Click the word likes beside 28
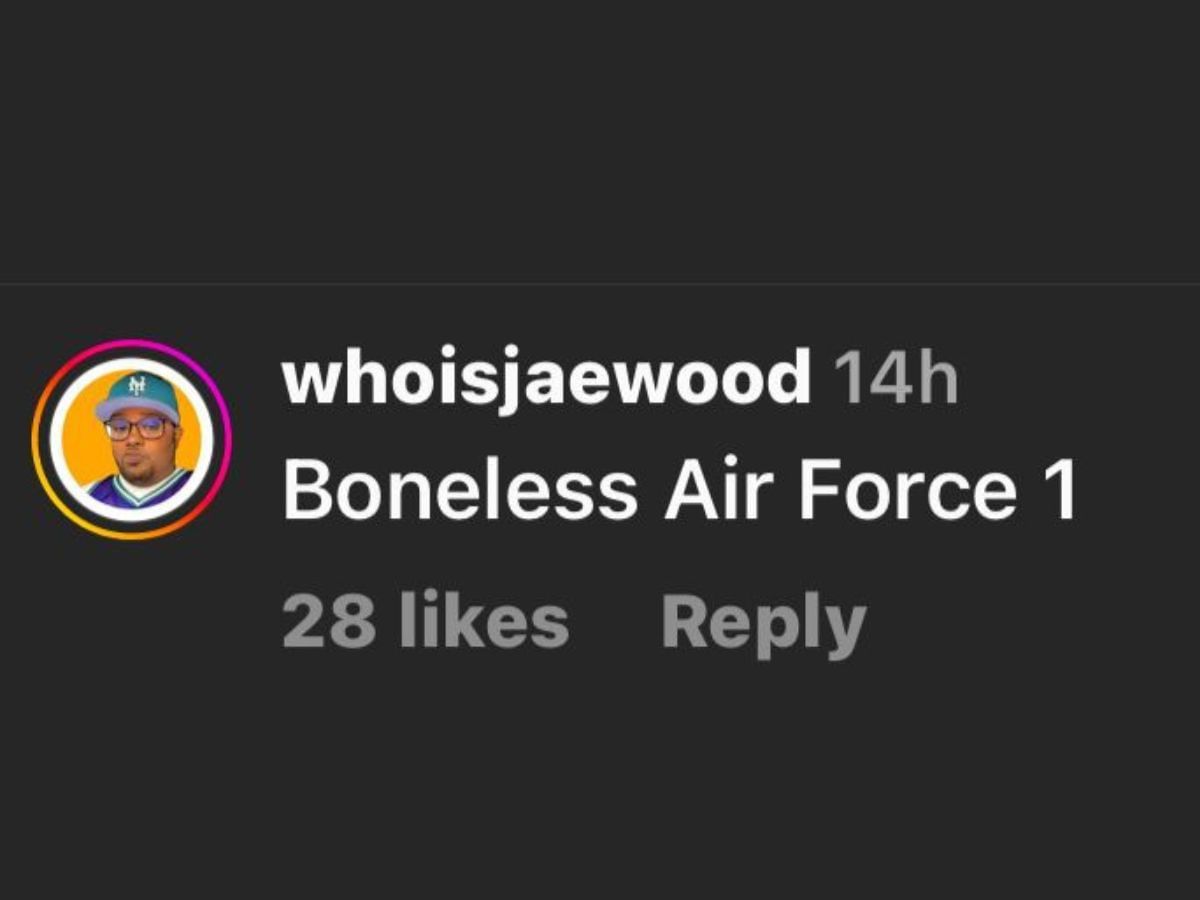The height and width of the screenshot is (900, 1200). point(484,621)
